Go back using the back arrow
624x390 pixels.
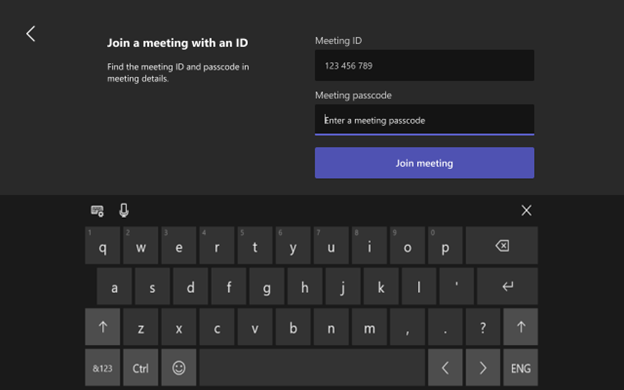click(x=31, y=34)
